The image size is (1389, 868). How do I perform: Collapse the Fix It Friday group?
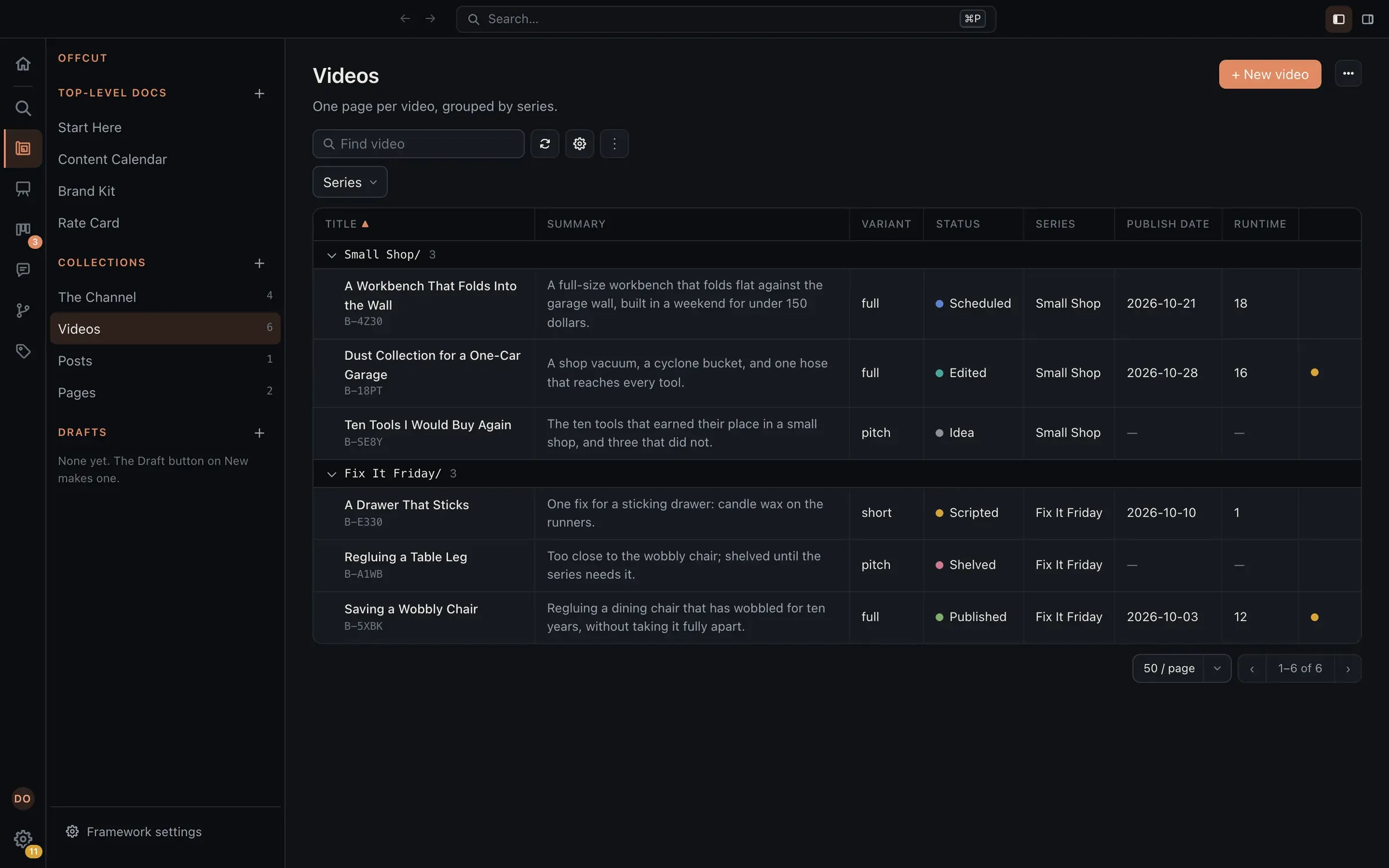332,474
